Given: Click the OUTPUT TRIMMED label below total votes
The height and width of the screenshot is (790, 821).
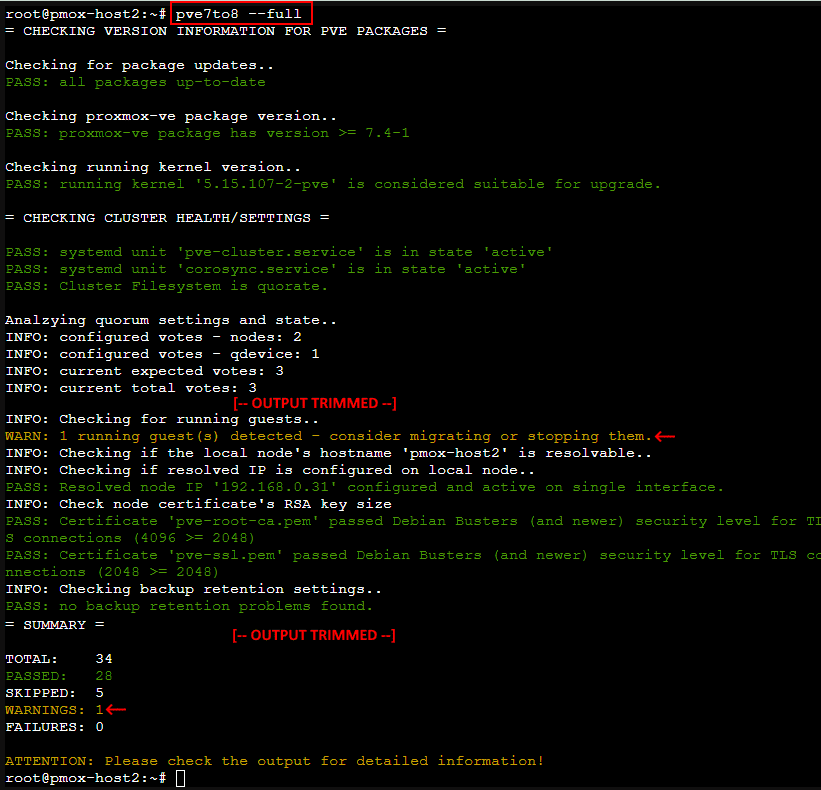Looking at the screenshot, I should click(314, 403).
